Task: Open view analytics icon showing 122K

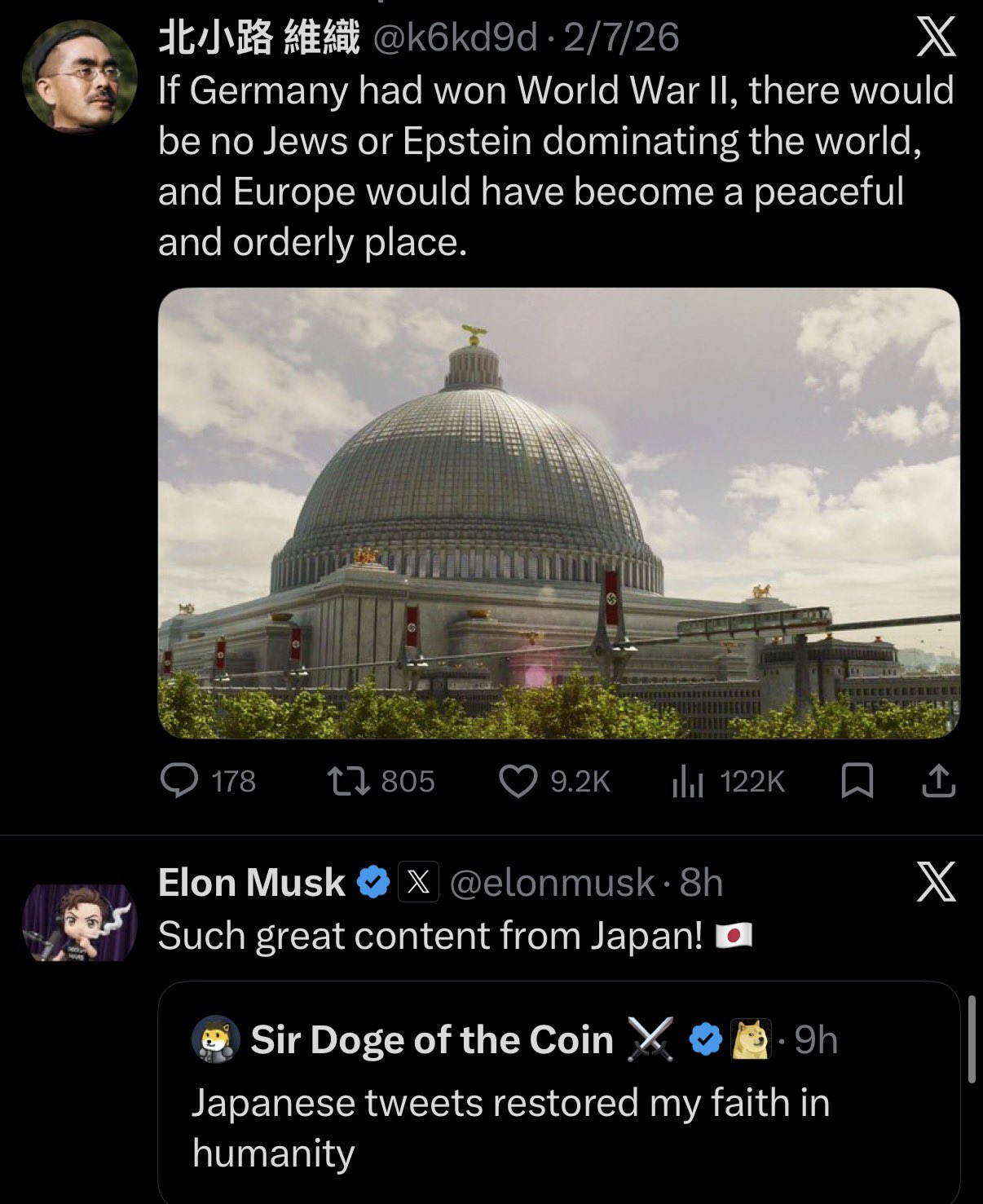Action: pyautogui.click(x=687, y=783)
